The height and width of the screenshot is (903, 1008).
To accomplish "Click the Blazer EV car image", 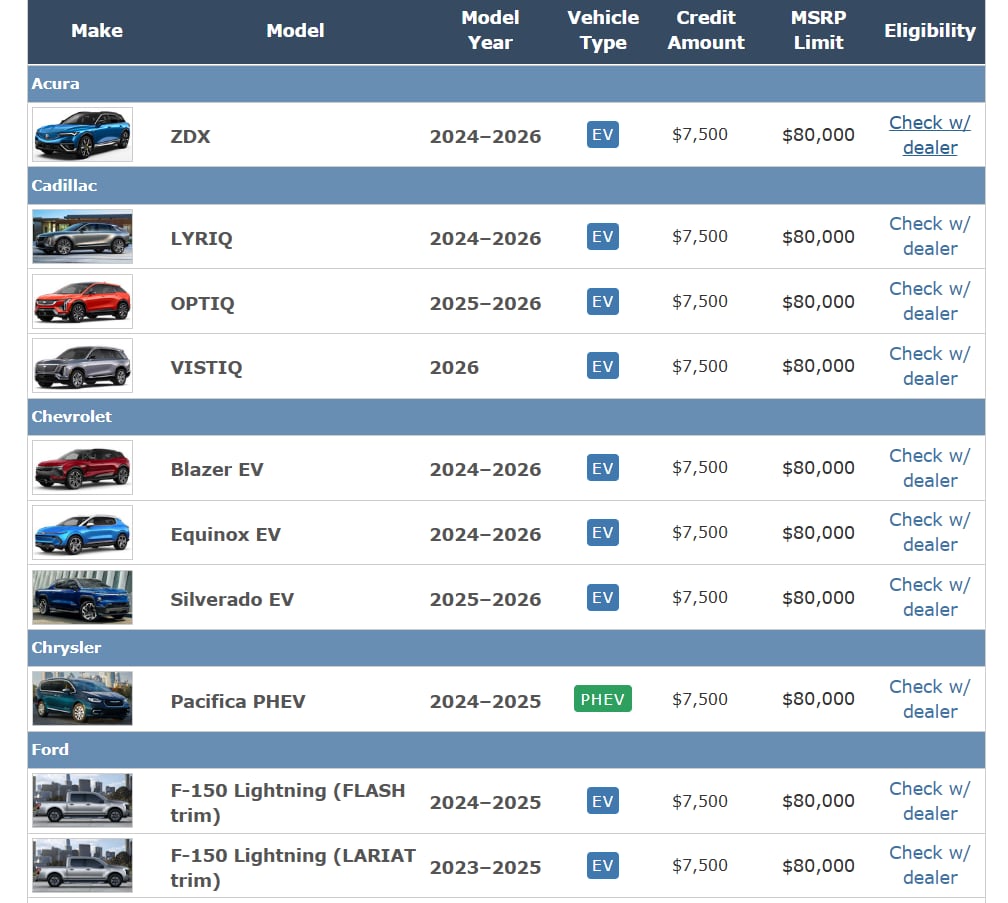I will click(82, 468).
